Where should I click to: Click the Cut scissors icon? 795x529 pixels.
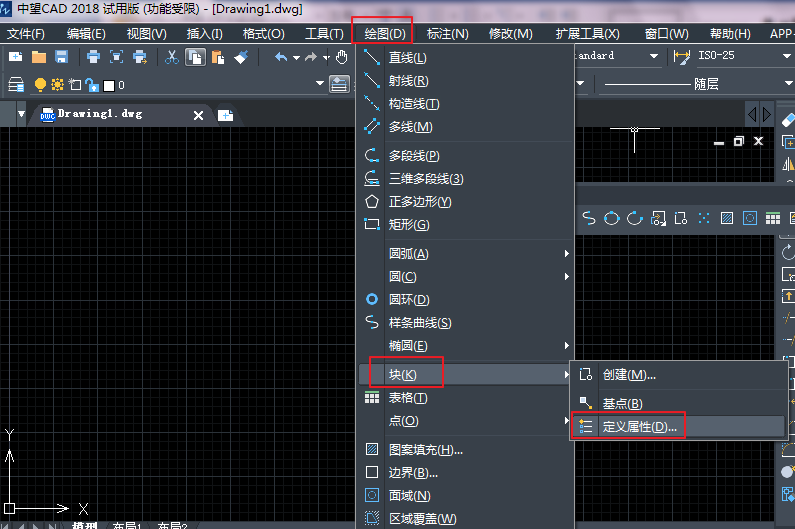[x=172, y=57]
